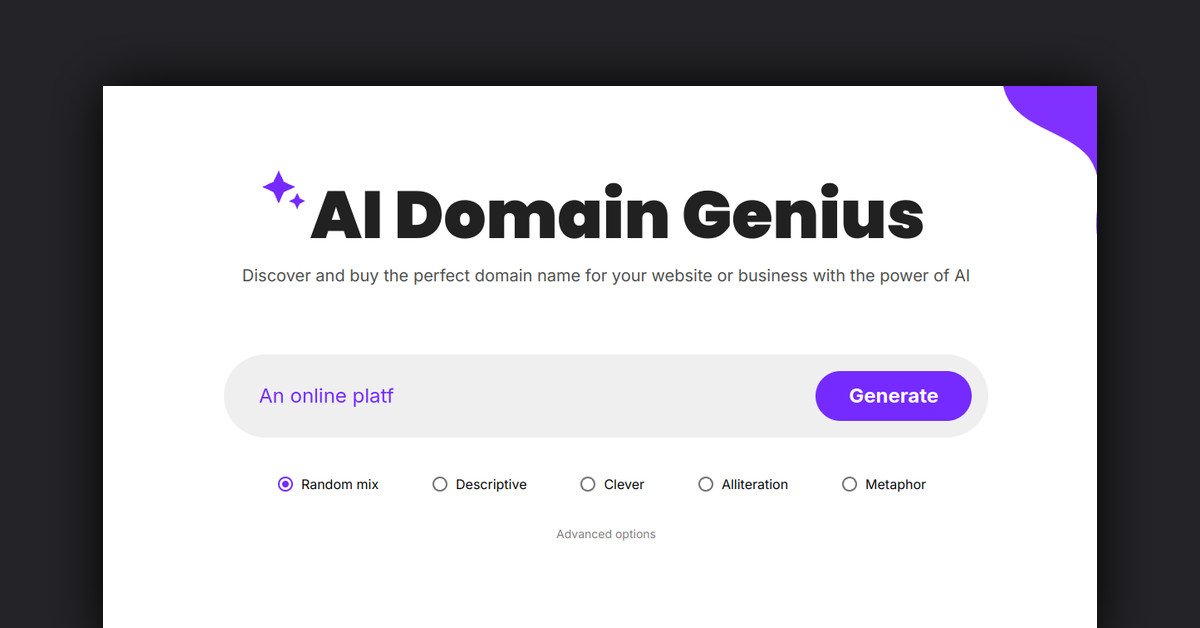The height and width of the screenshot is (628, 1200).
Task: Click the unselected circle next to "Metaphor"
Action: [x=850, y=484]
